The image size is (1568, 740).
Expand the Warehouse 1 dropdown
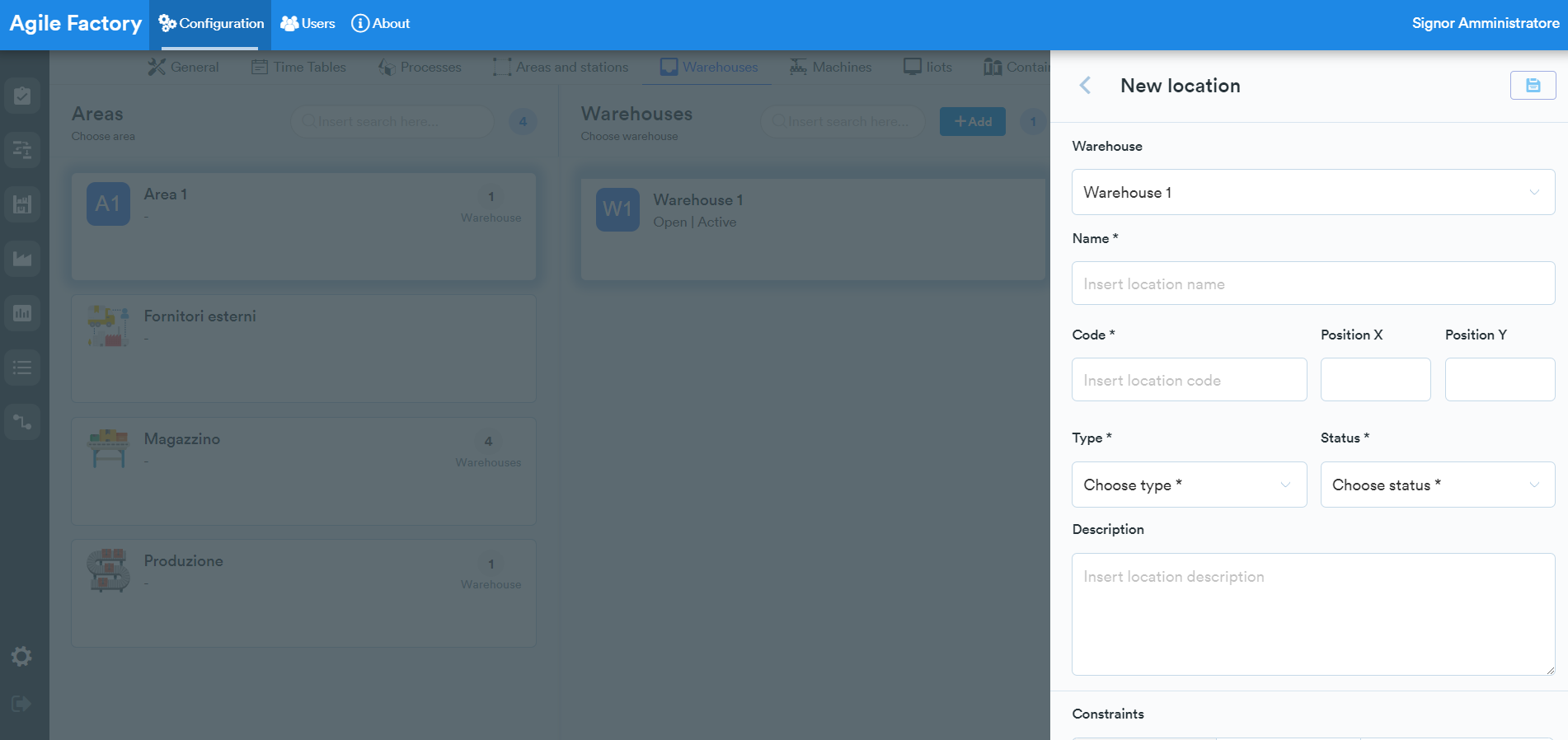[x=1313, y=192]
